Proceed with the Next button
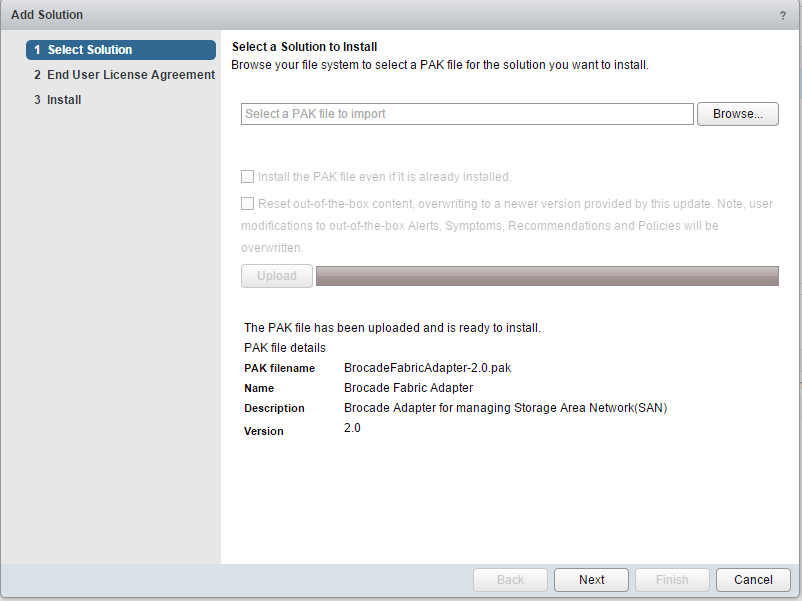Screen dimensions: 802x601 [591, 580]
